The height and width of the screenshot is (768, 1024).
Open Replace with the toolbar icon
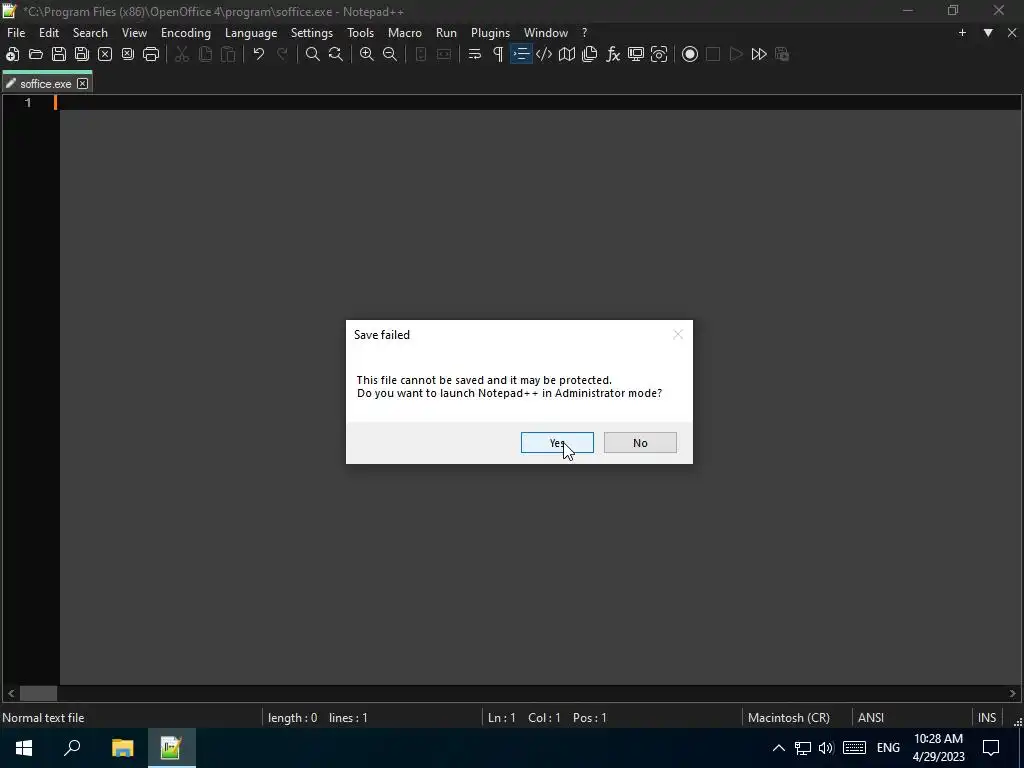336,54
